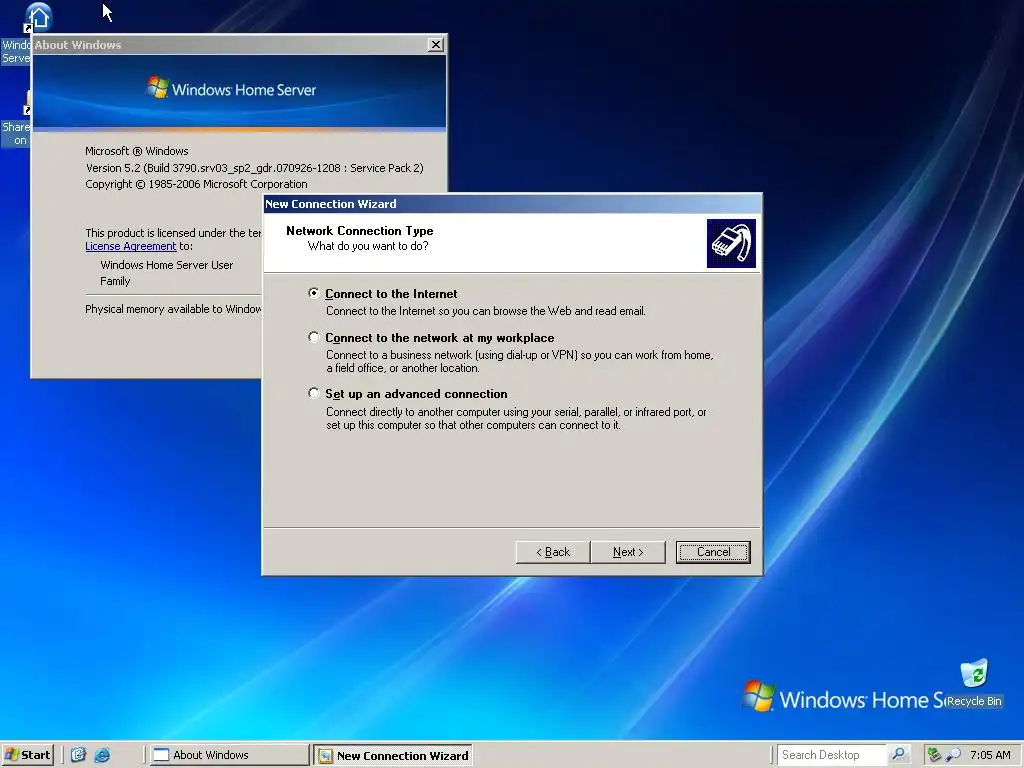Click the Copyright 1985-2006 Microsoft line
The width and height of the screenshot is (1024, 768).
coord(196,184)
